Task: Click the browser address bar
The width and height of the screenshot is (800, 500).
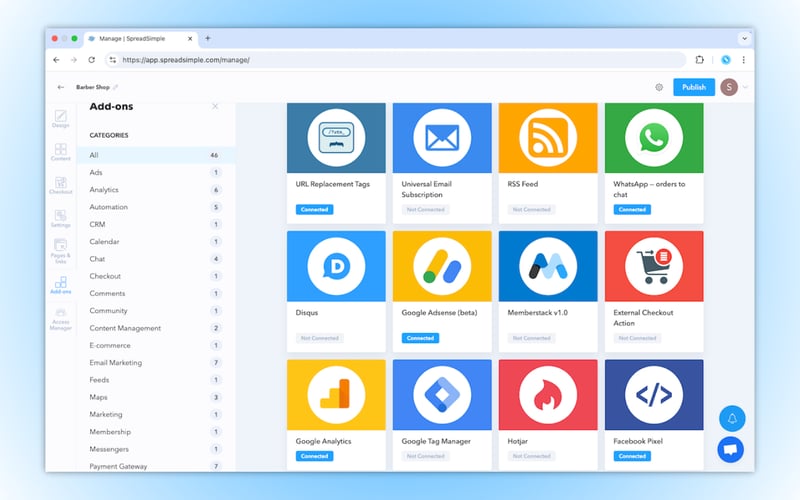Action: point(395,60)
